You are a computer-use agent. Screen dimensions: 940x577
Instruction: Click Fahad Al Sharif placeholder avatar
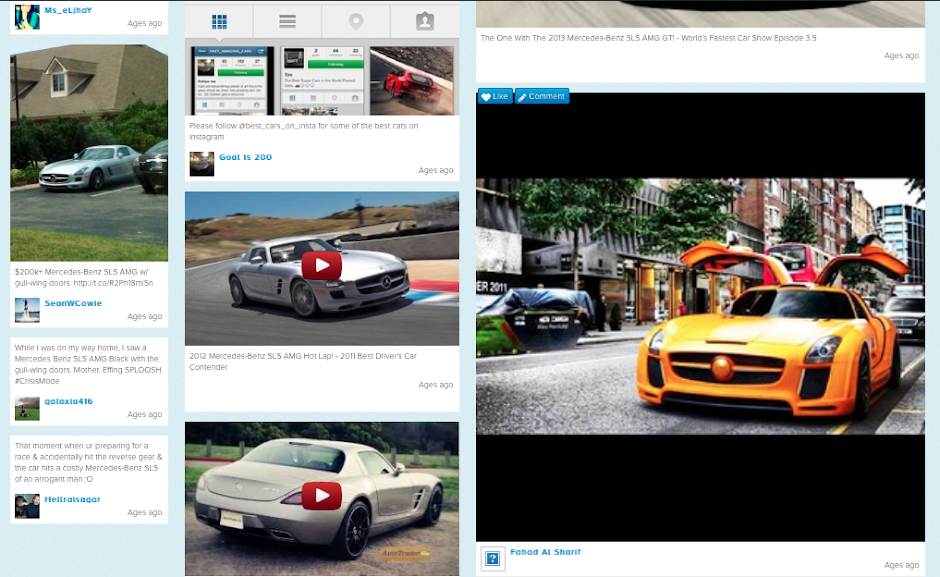pos(493,558)
